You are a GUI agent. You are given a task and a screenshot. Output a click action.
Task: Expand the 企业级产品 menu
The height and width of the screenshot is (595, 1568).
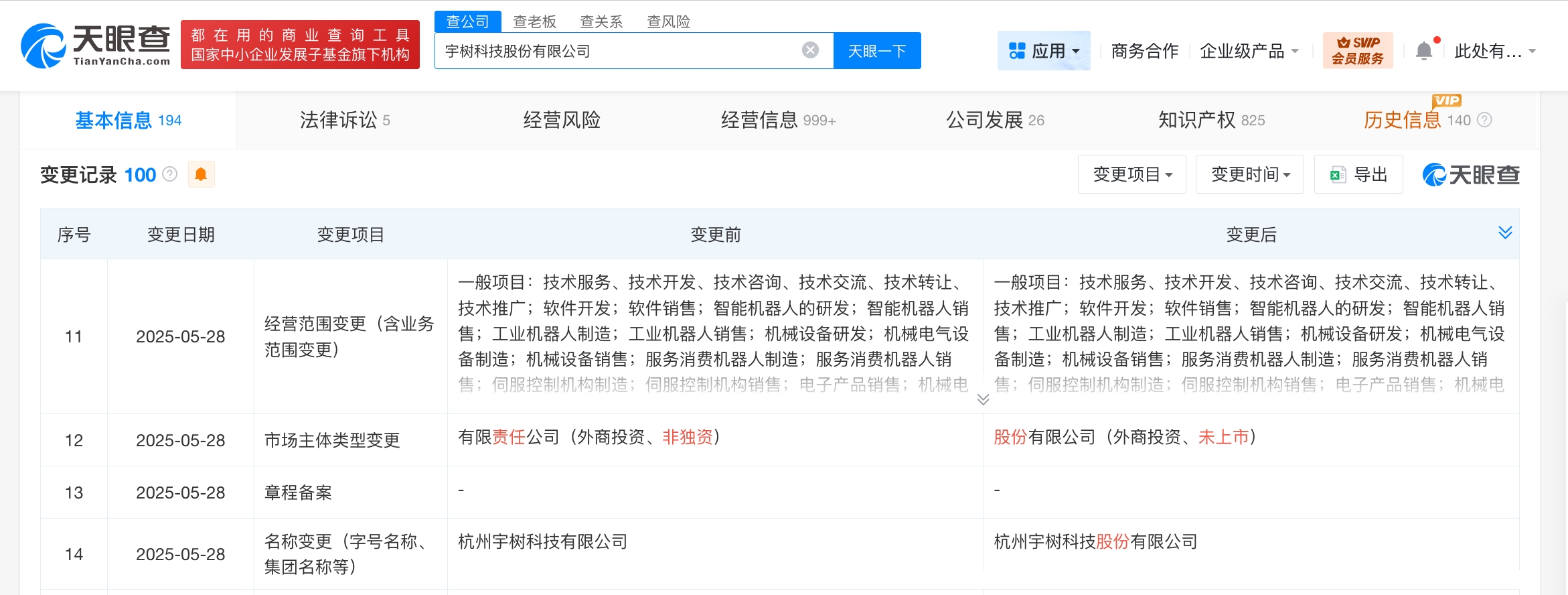click(x=1249, y=51)
